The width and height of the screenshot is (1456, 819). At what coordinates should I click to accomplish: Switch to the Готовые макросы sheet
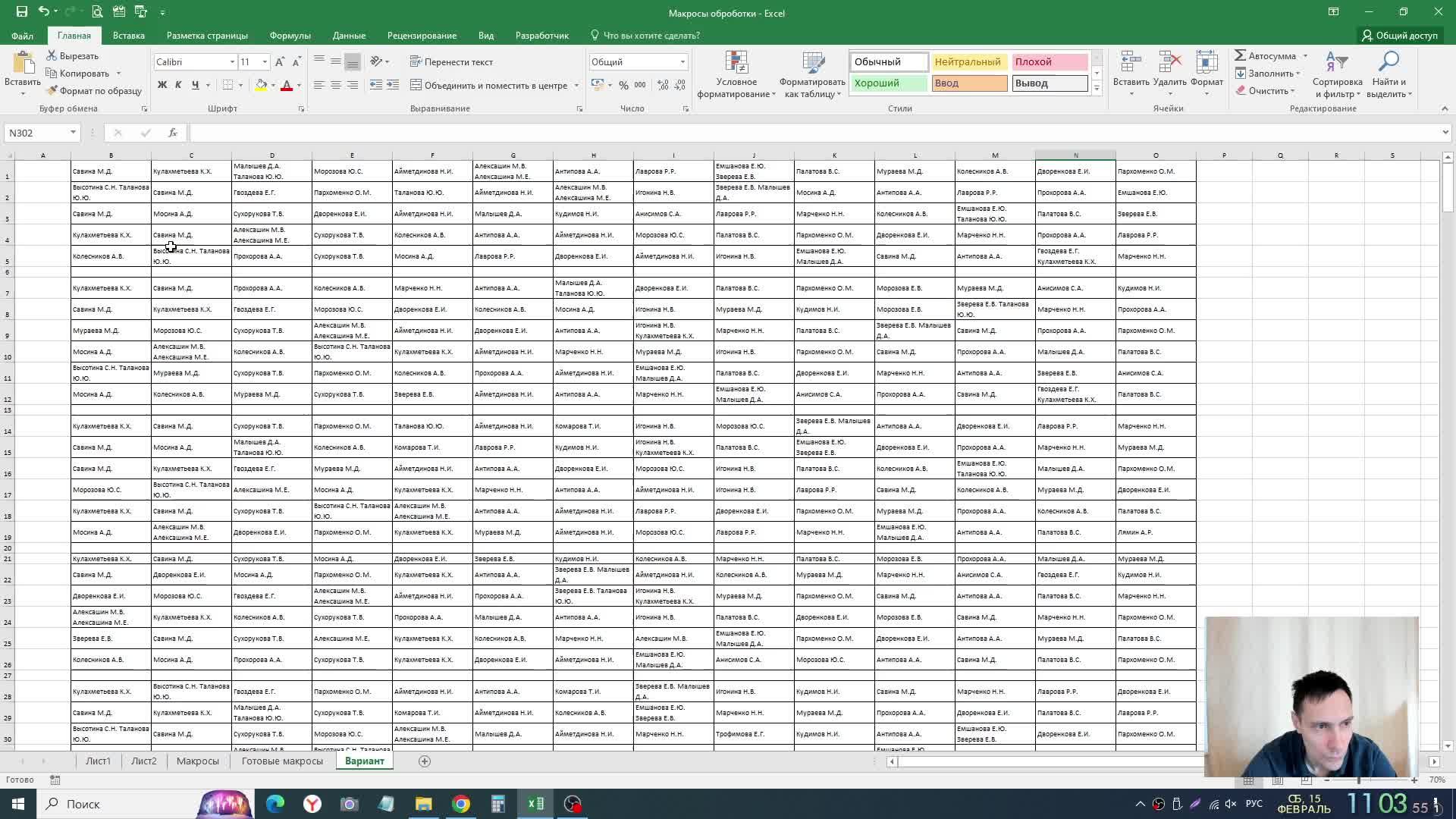(x=282, y=761)
